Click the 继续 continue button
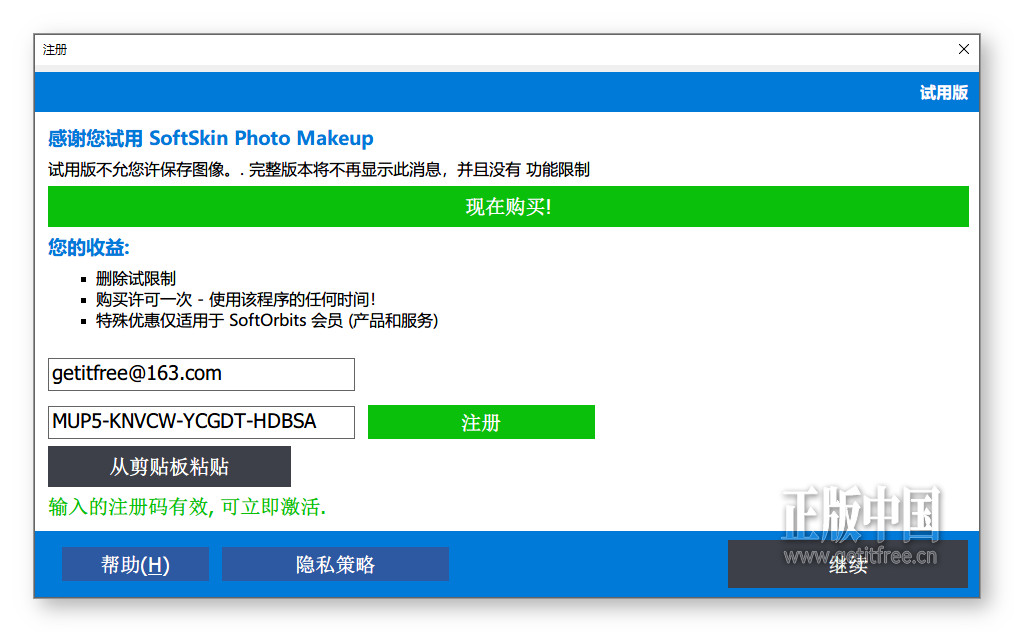This screenshot has width=1014, height=632. click(x=848, y=564)
